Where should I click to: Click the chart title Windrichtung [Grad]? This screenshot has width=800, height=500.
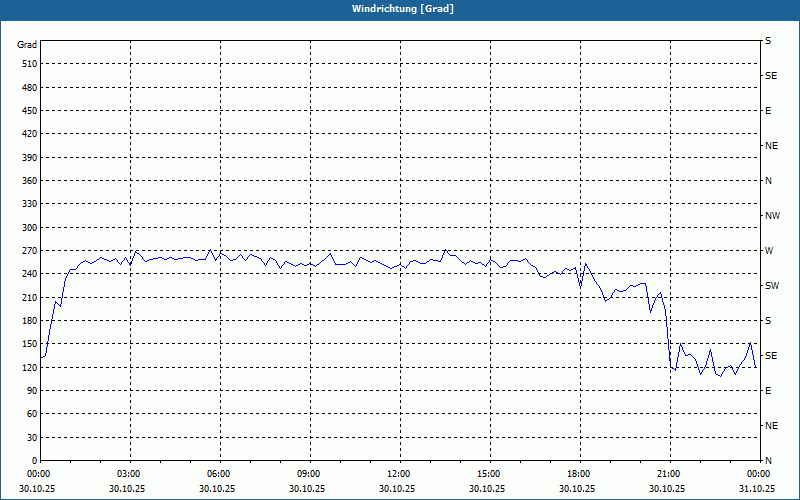(x=403, y=9)
